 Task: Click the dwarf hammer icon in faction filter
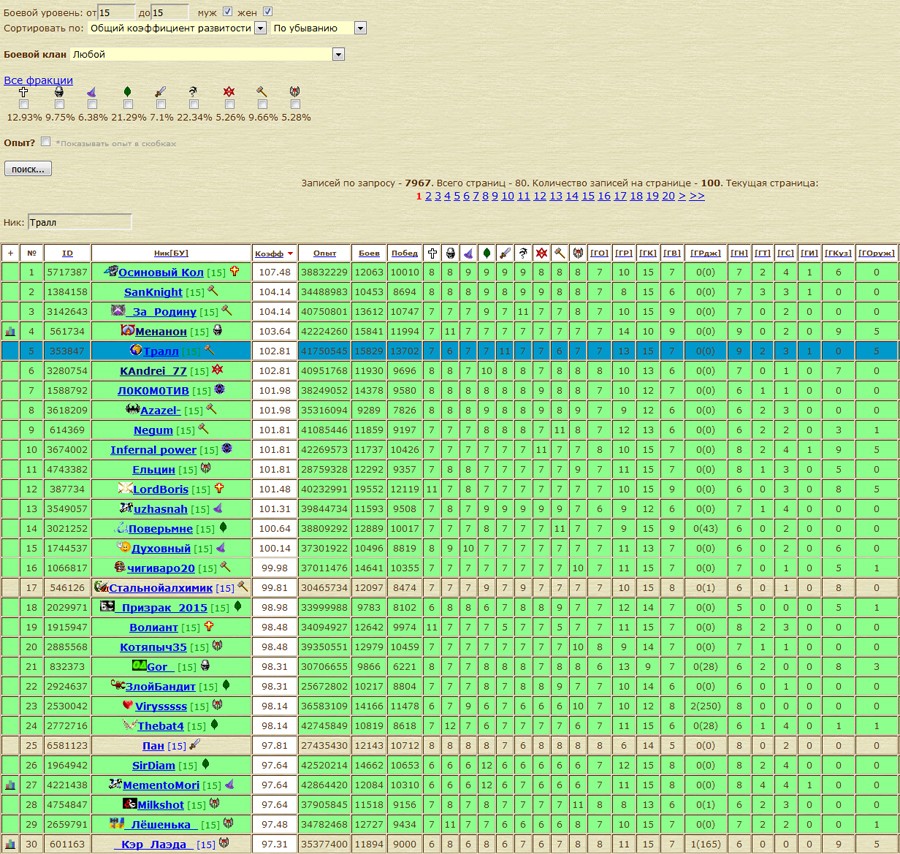pos(262,92)
